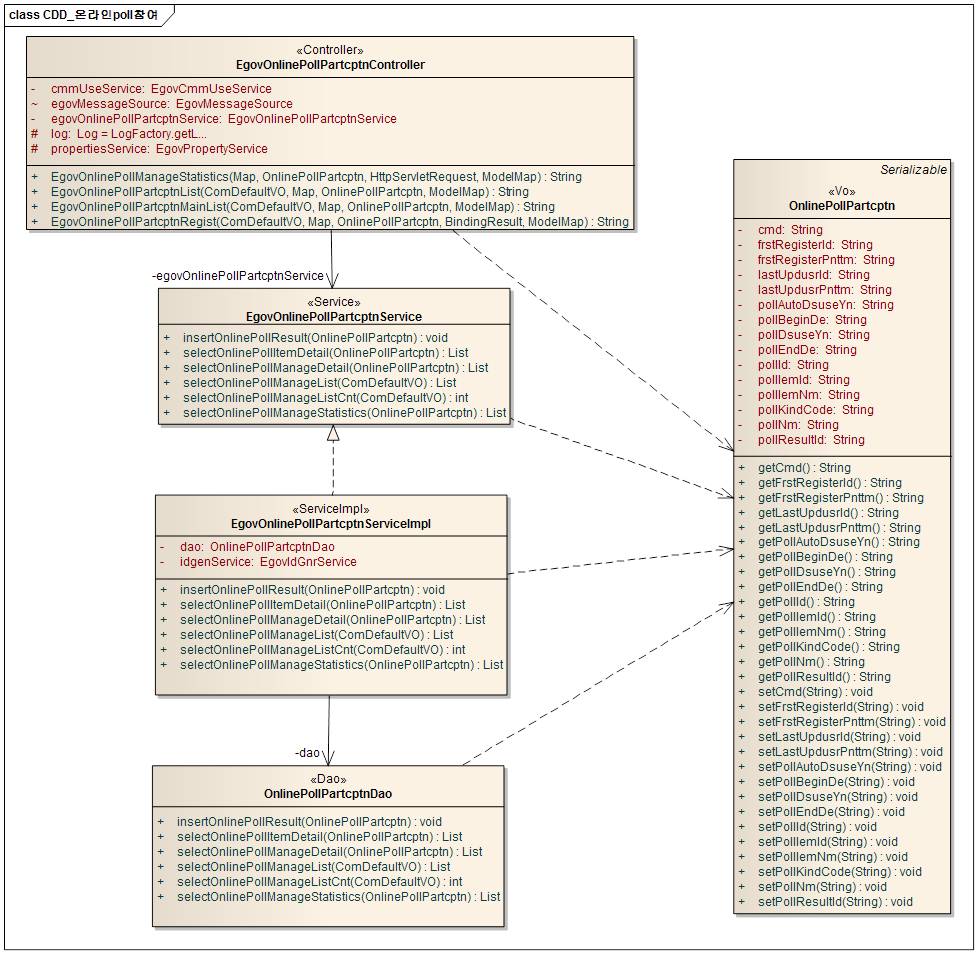Select the setPollResultId(String) method

[x=835, y=902]
